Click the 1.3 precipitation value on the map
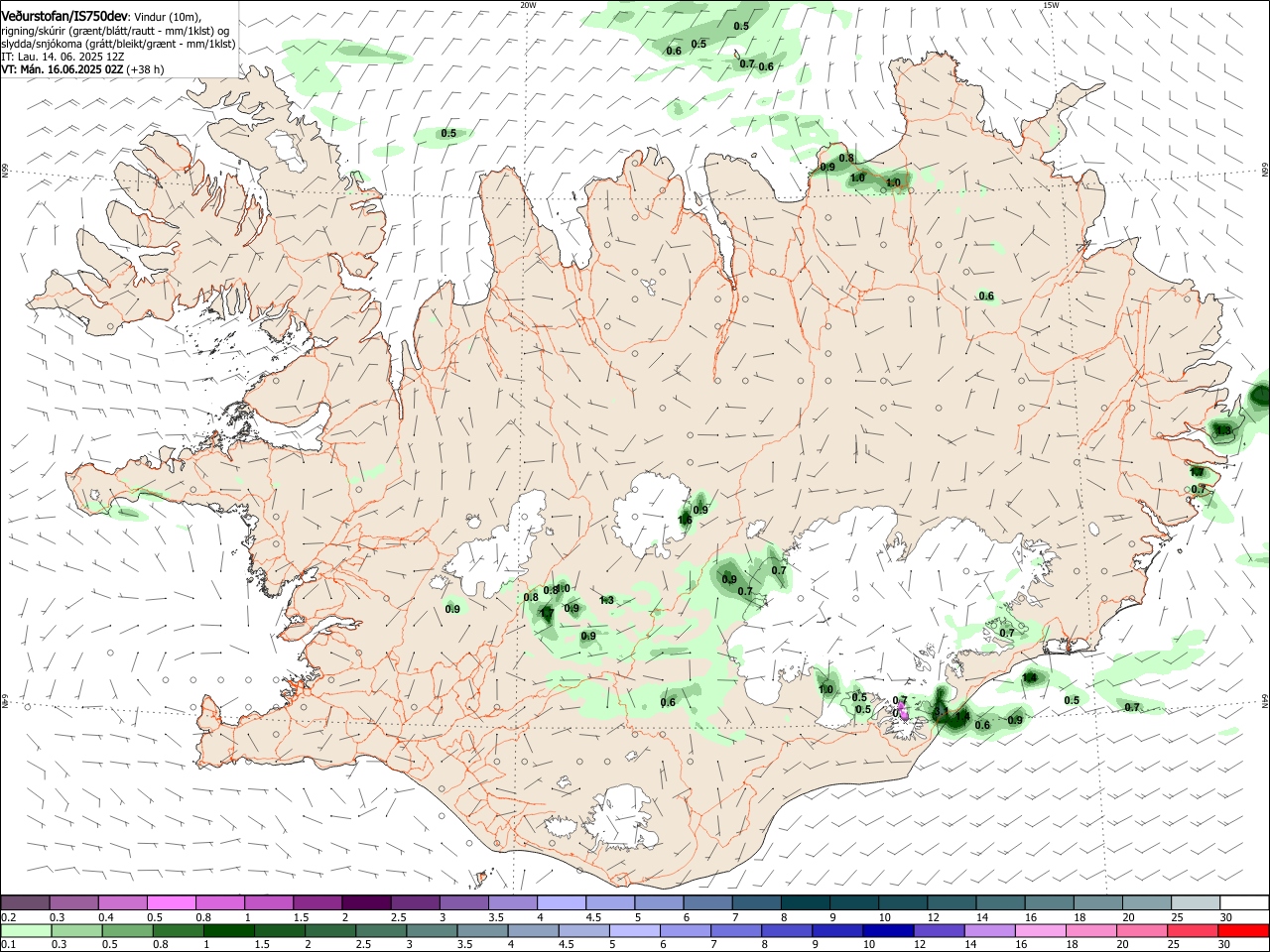This screenshot has width=1270, height=952. (x=607, y=600)
